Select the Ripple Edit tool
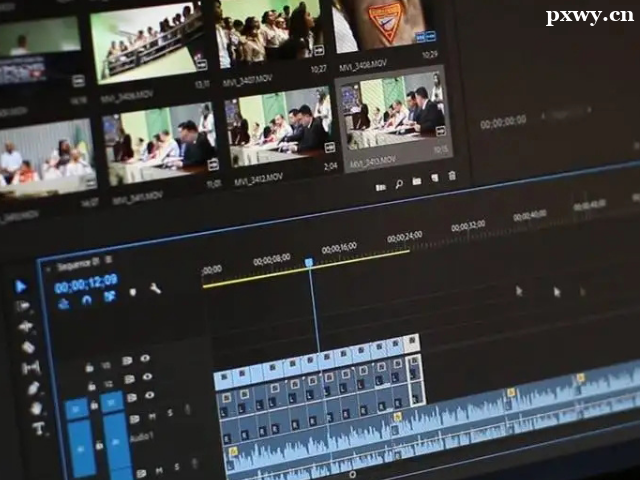Image resolution: width=640 pixels, height=480 pixels. pos(25,327)
